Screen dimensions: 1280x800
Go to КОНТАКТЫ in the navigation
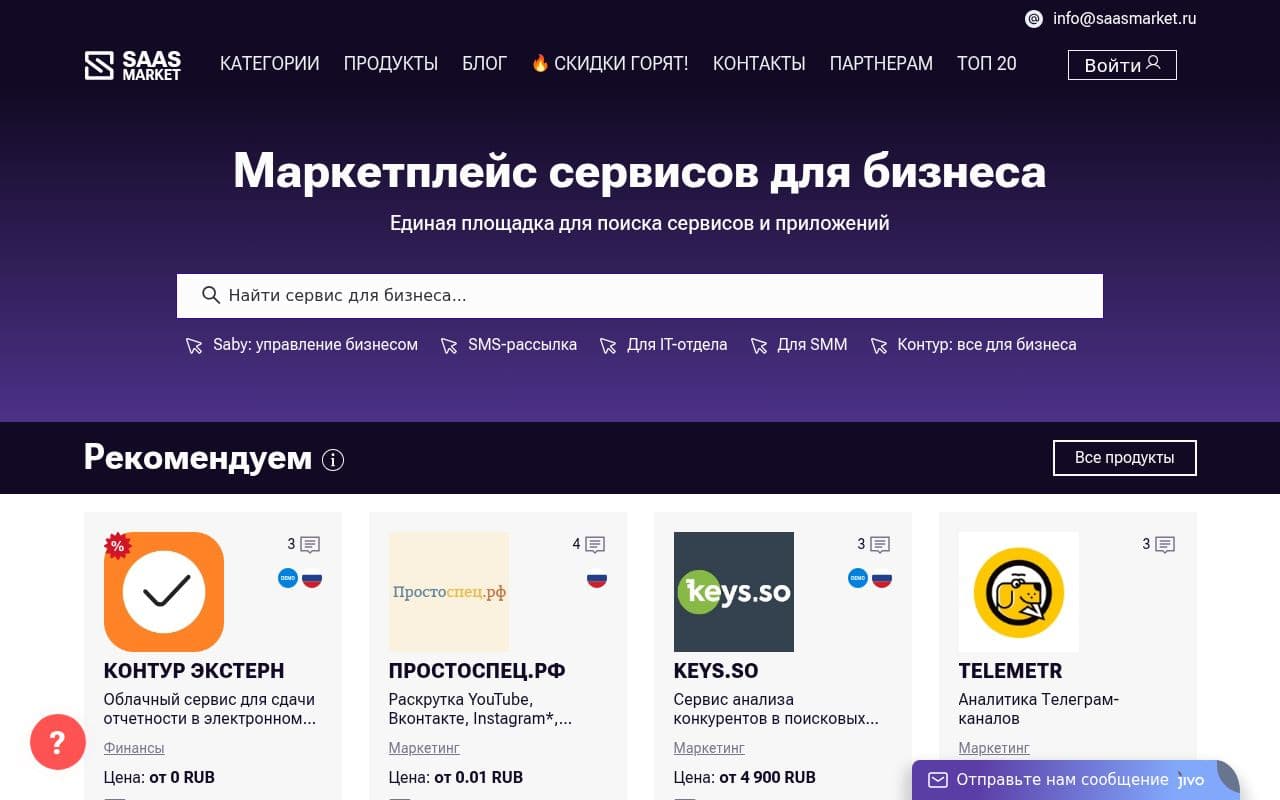coord(758,63)
